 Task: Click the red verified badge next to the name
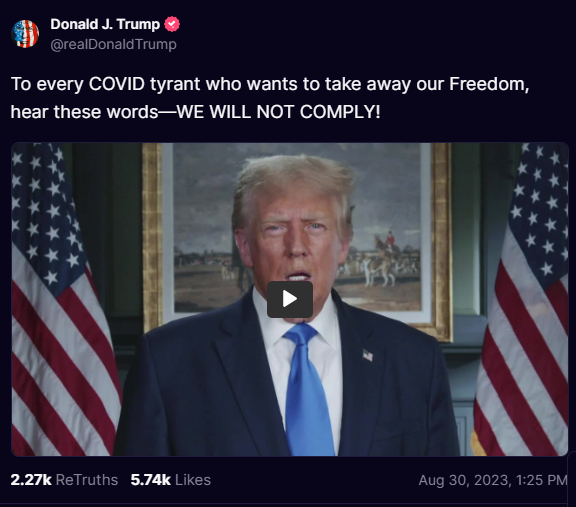coord(172,24)
